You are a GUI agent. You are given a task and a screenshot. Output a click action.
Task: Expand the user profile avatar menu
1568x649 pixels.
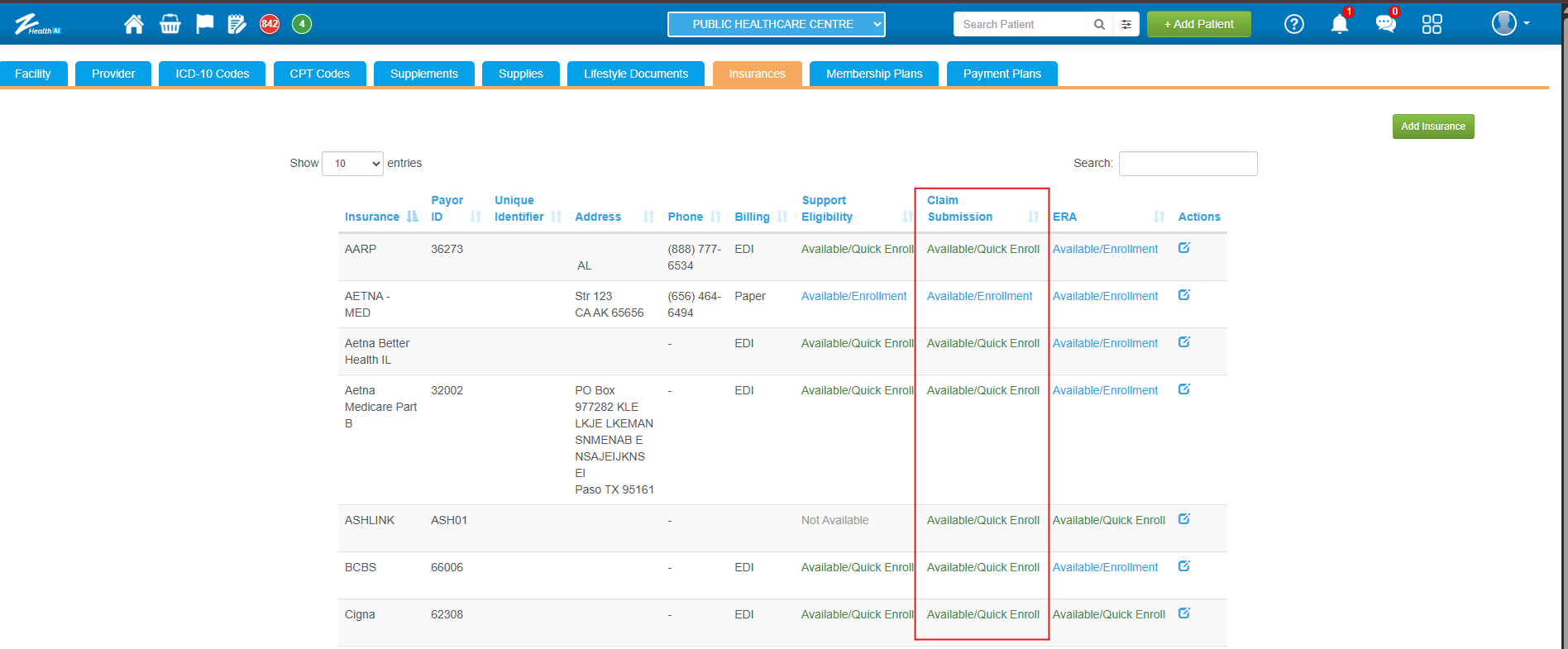click(x=1509, y=24)
